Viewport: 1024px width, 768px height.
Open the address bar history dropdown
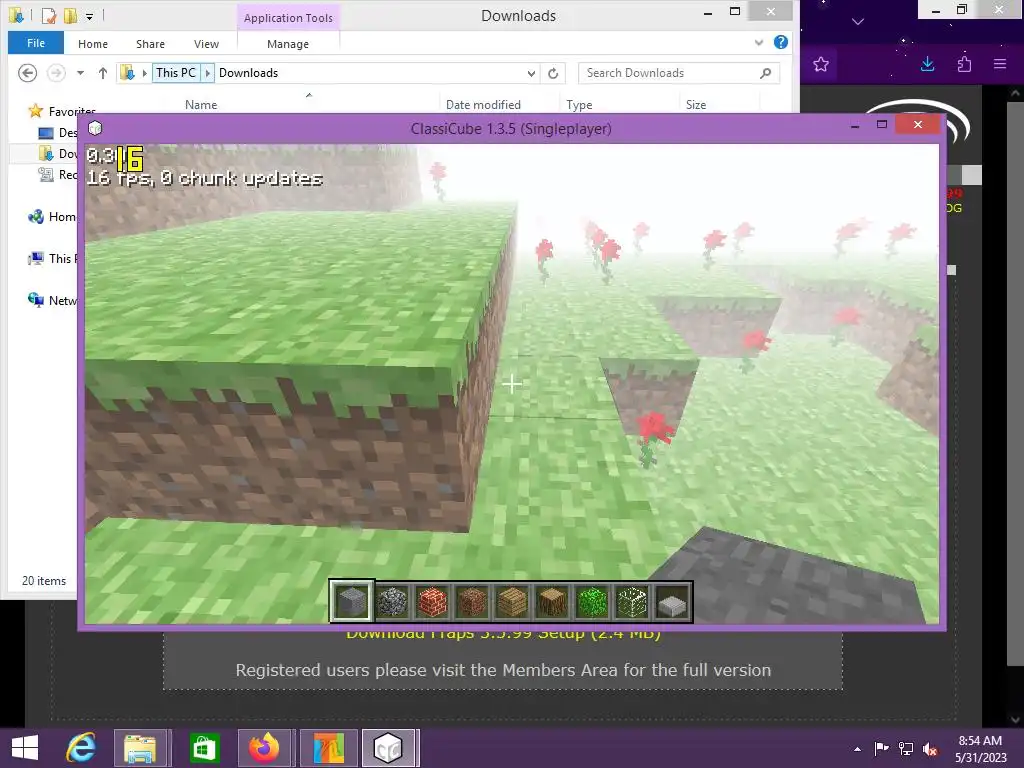(x=532, y=73)
